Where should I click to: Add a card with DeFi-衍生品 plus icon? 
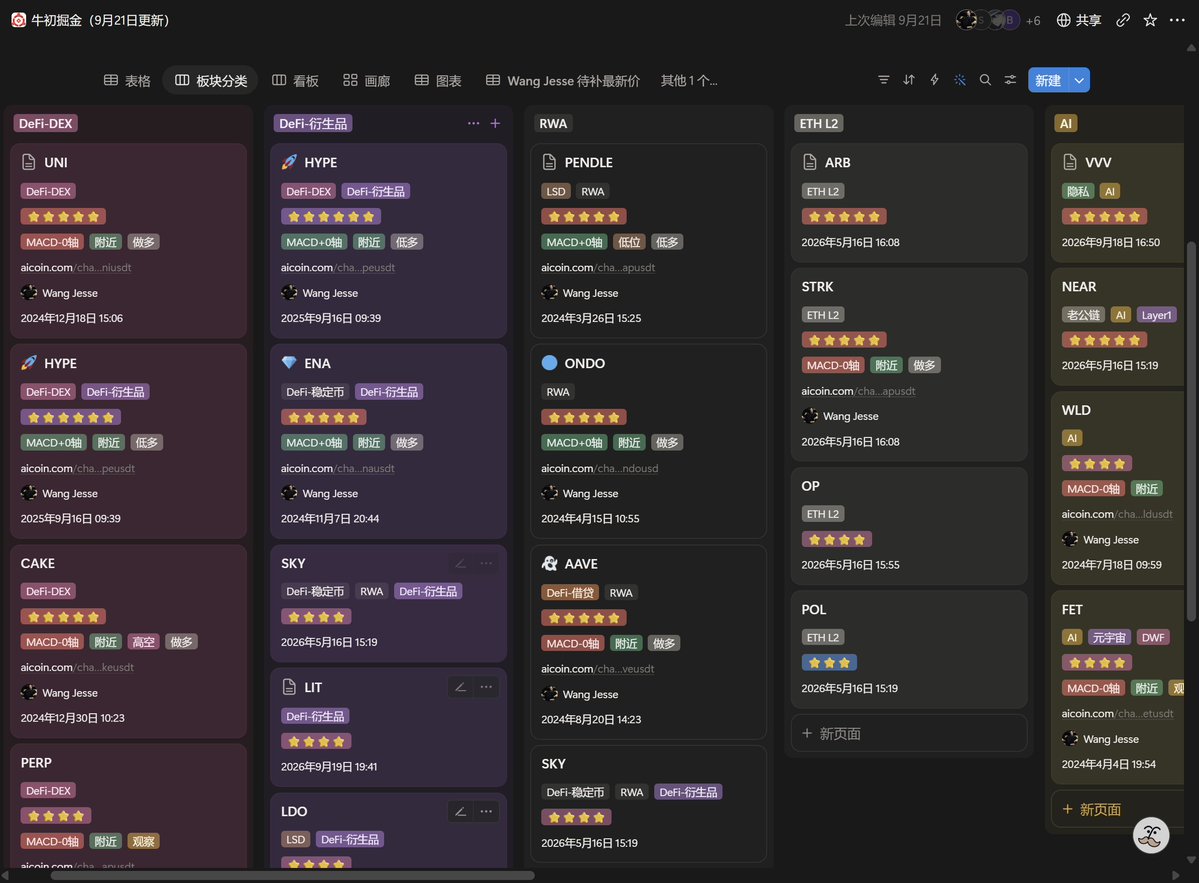[x=496, y=123]
